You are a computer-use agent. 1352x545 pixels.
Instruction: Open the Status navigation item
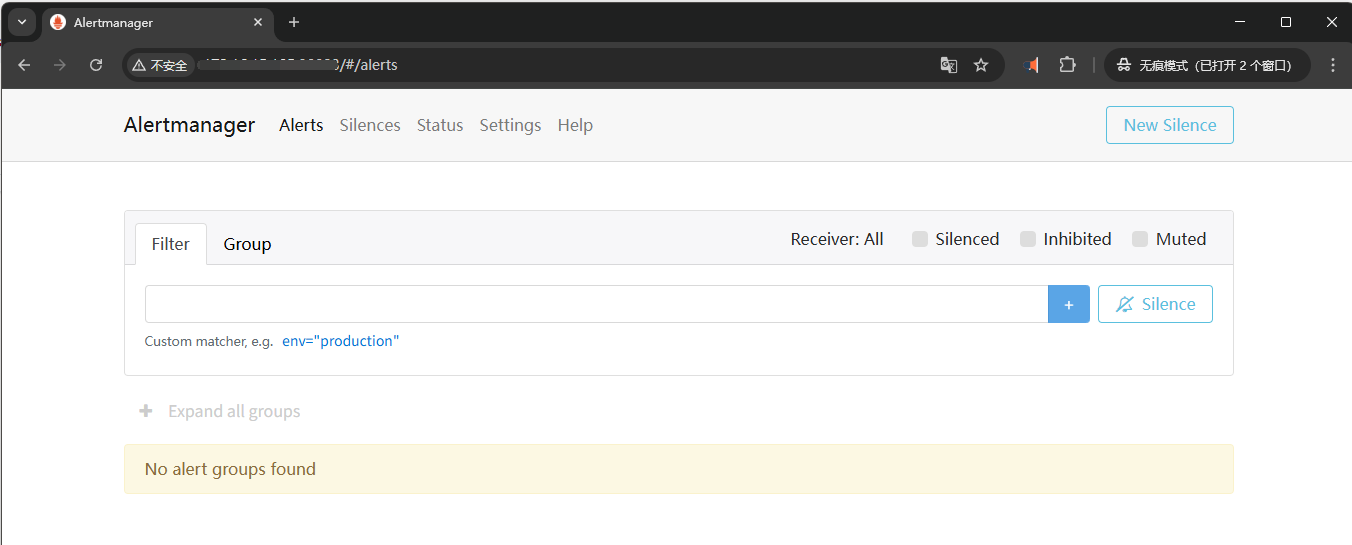pyautogui.click(x=440, y=125)
